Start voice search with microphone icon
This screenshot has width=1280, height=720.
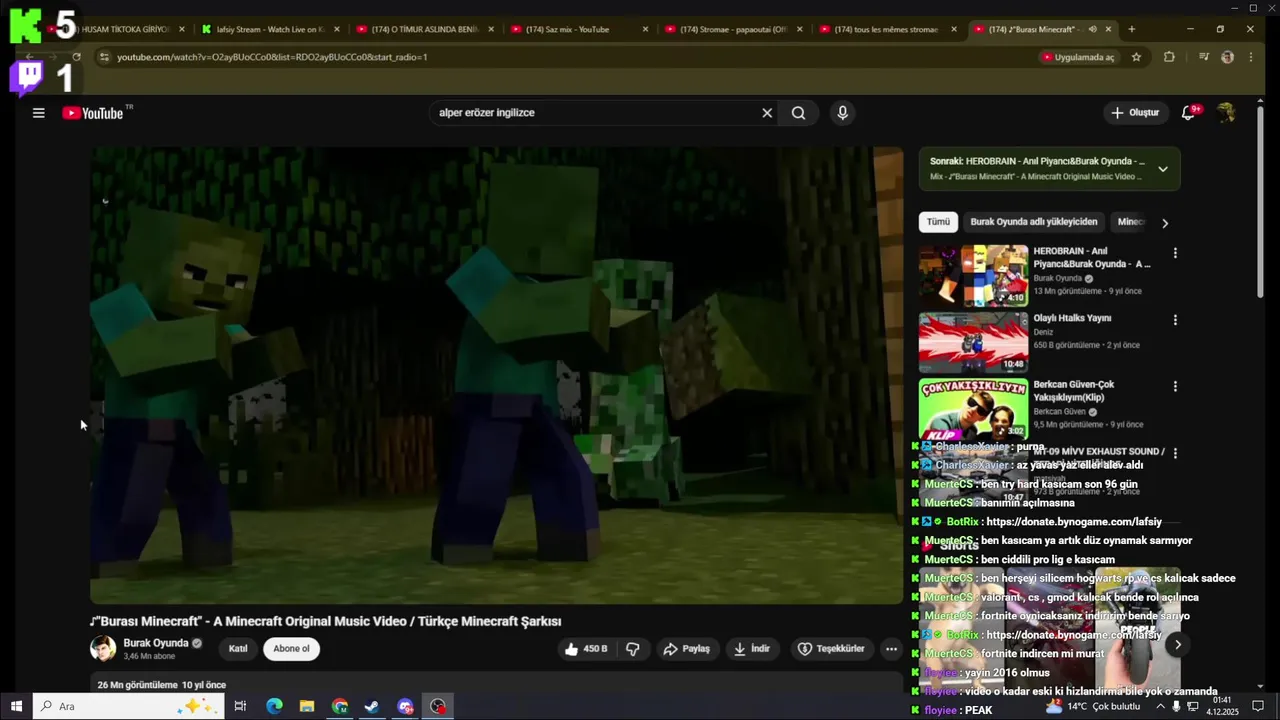click(842, 113)
